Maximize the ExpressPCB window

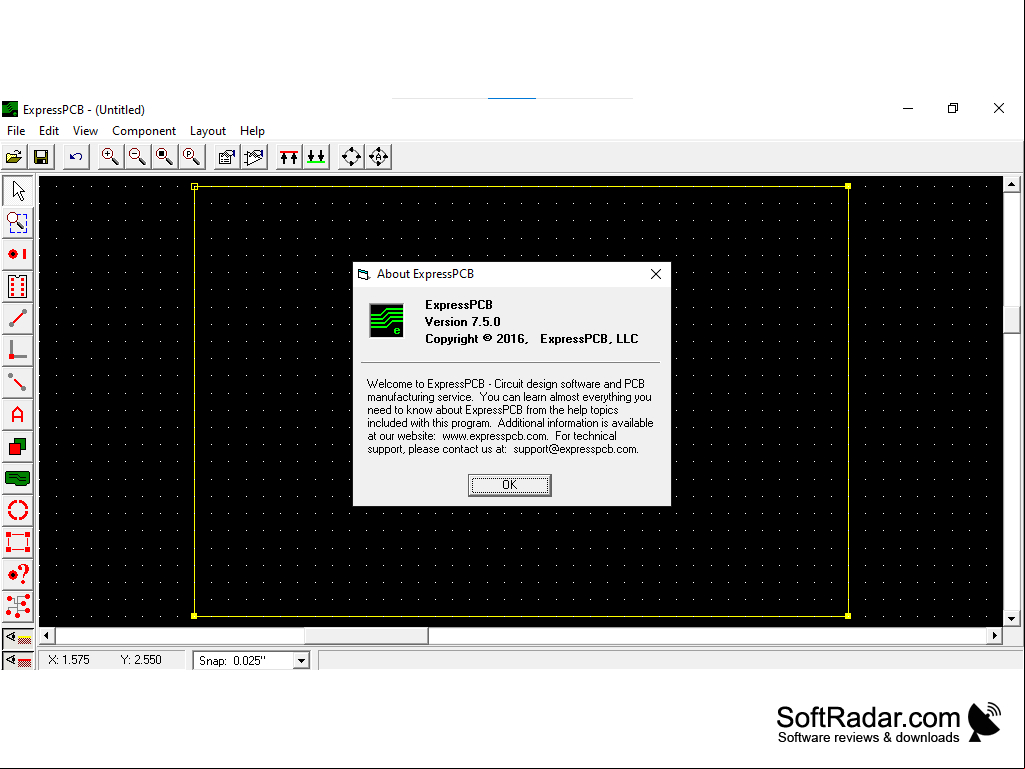pyautogui.click(x=953, y=109)
